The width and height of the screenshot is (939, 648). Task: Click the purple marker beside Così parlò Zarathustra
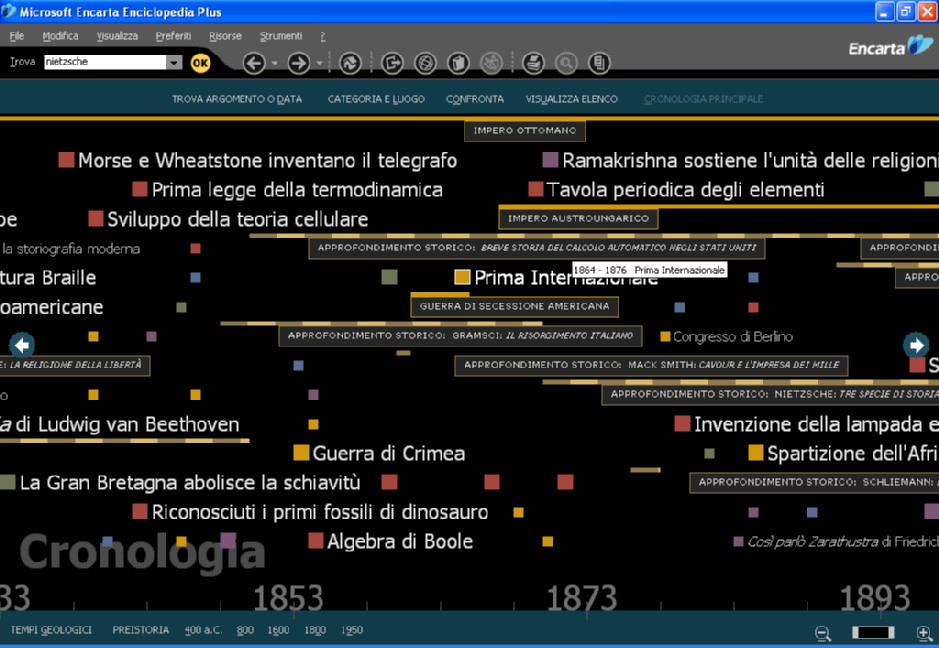(738, 541)
